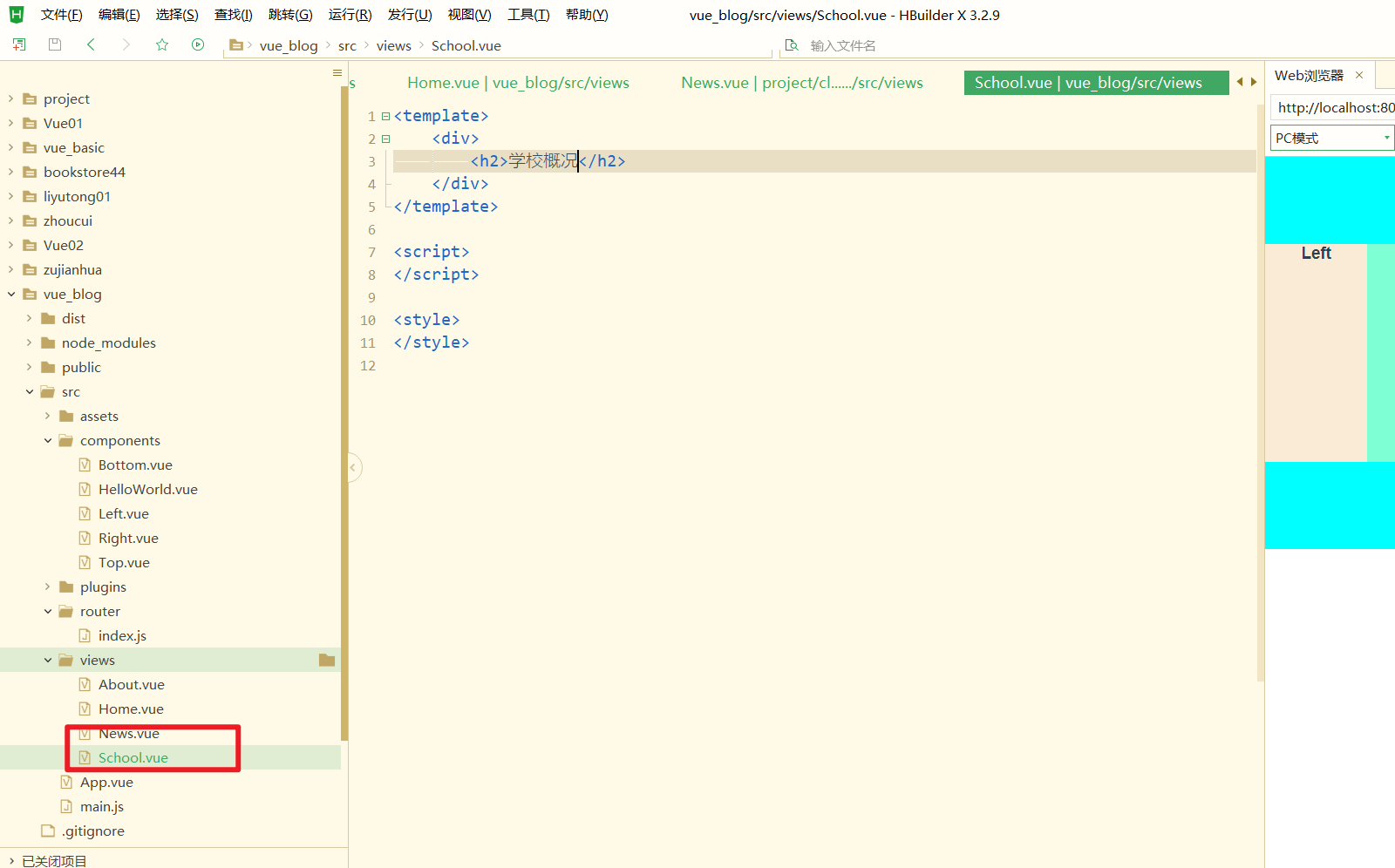
Task: Open the 编辑(E) menu
Action: pyautogui.click(x=119, y=15)
